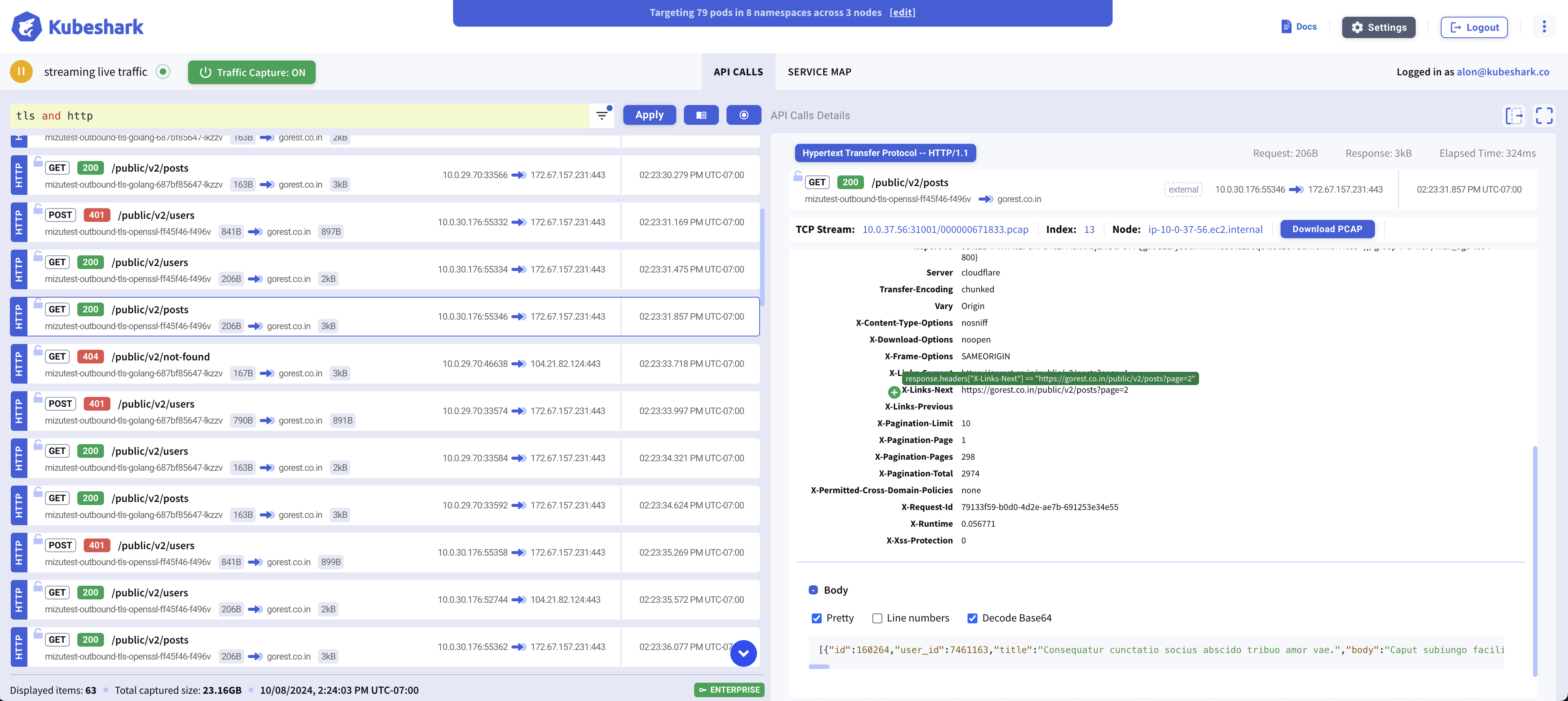Open the three-dot overflow menu top right
This screenshot has width=1568, height=701.
coord(1544,26)
